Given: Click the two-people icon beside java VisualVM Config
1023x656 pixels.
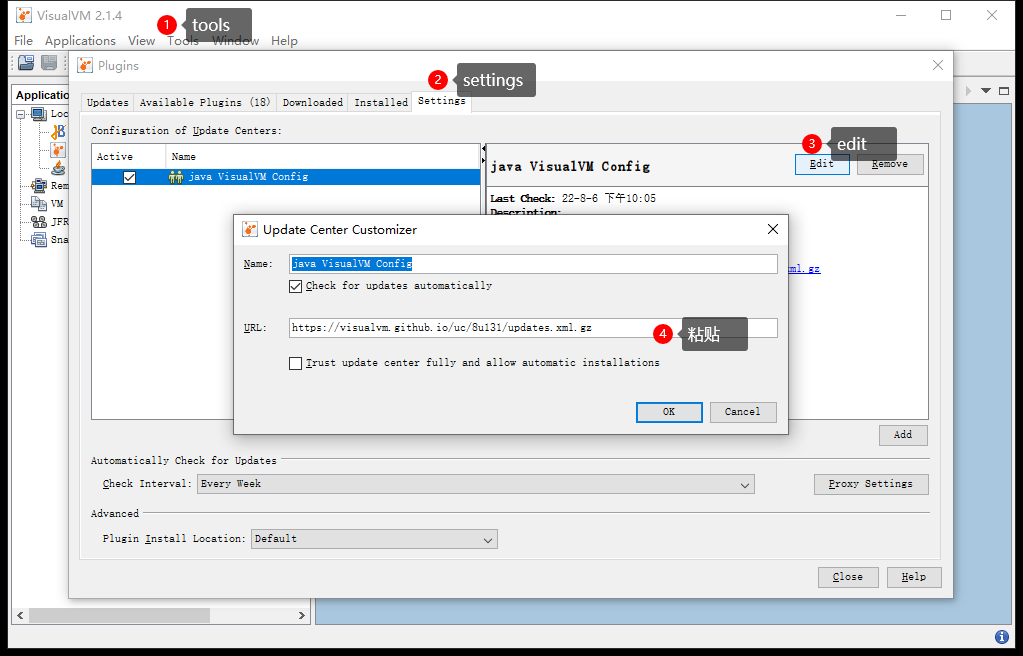Looking at the screenshot, I should pos(176,176).
